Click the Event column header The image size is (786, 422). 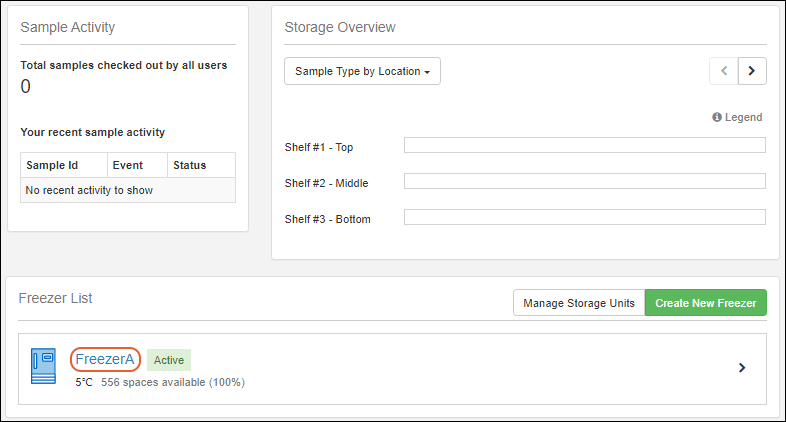click(128, 165)
